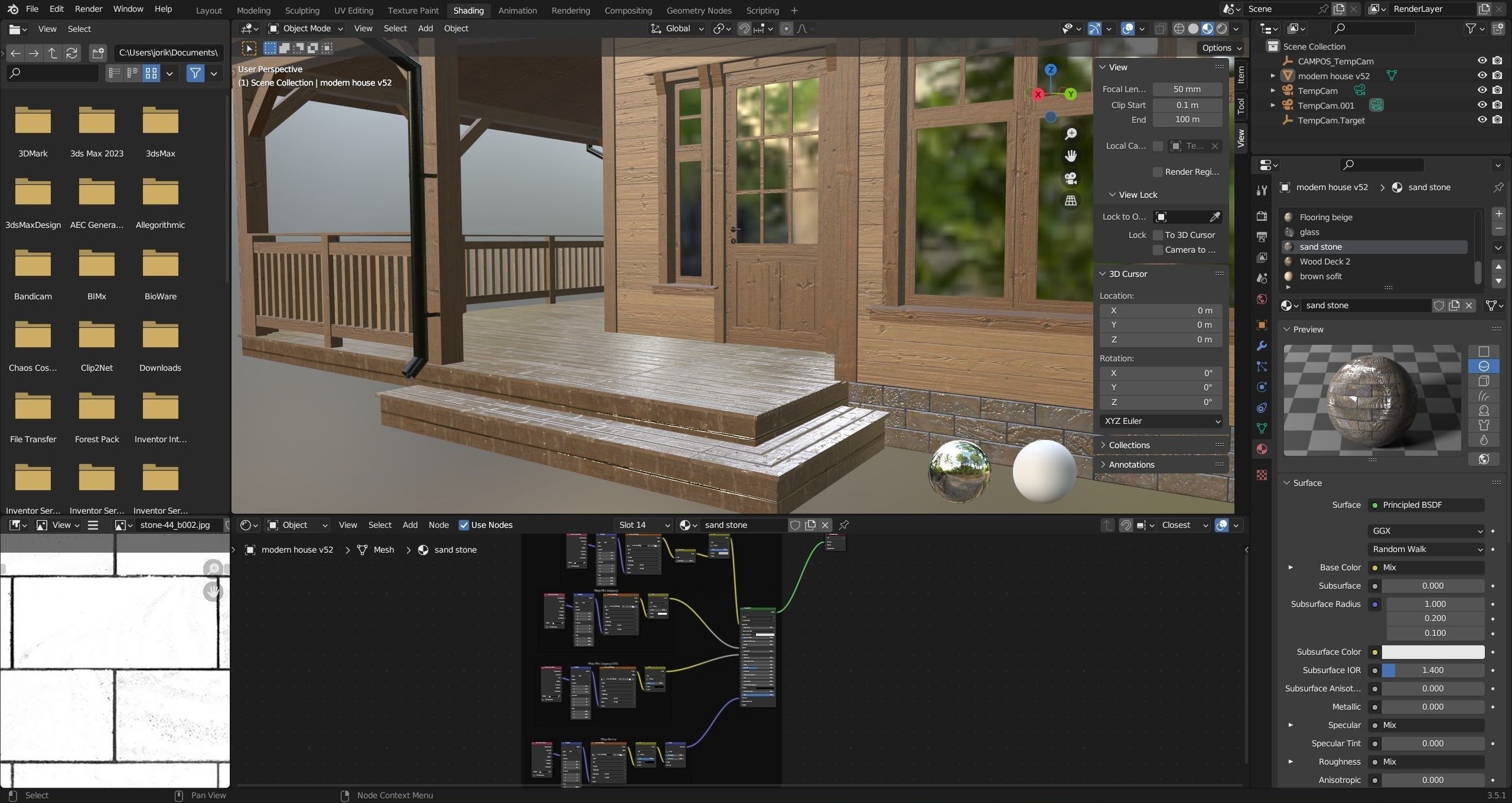Open Global transform orientation dropdown
This screenshot has height=803, width=1512.
677,28
